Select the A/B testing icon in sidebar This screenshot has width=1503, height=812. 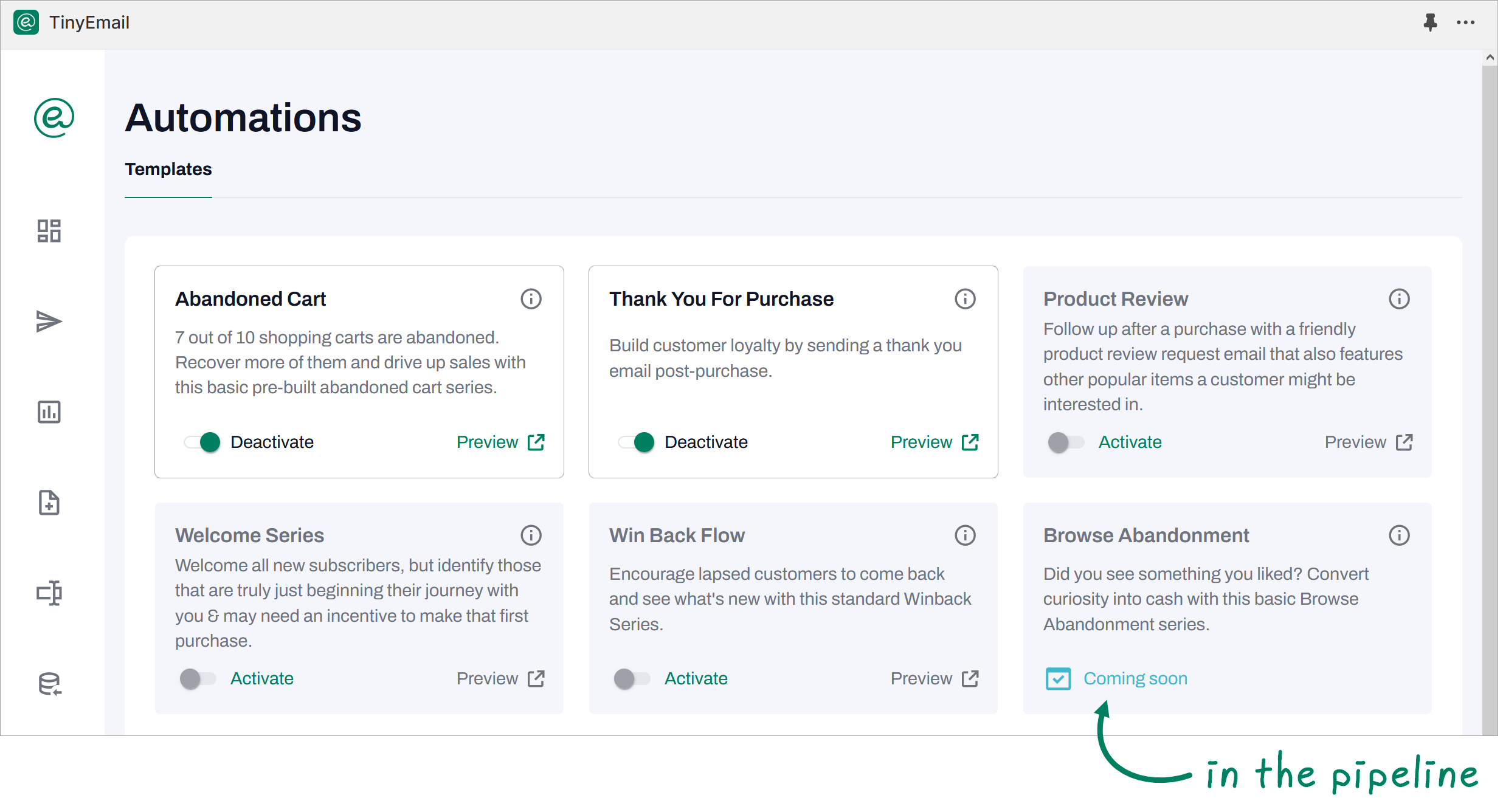[49, 593]
